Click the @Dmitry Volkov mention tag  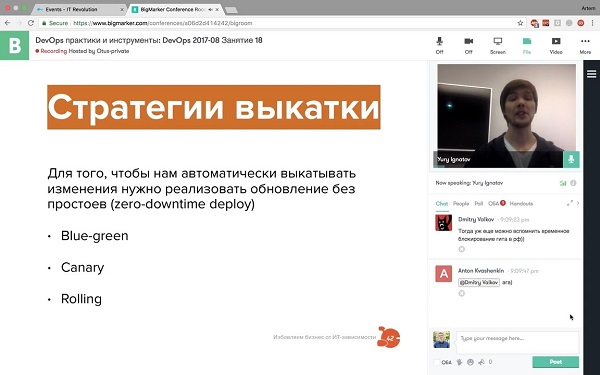(479, 282)
